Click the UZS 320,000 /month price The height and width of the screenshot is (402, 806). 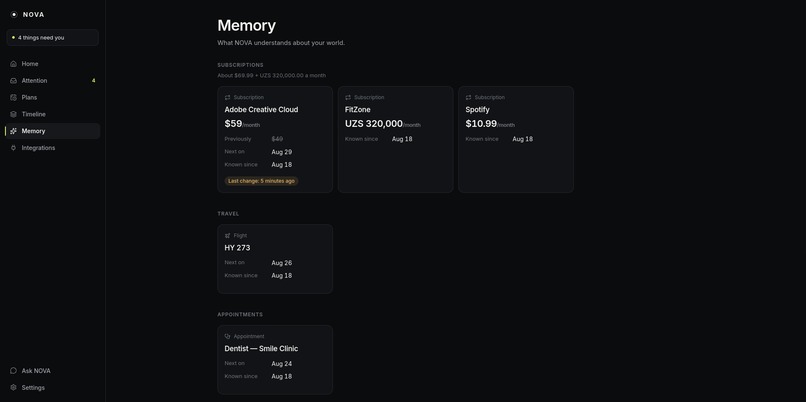tap(382, 124)
